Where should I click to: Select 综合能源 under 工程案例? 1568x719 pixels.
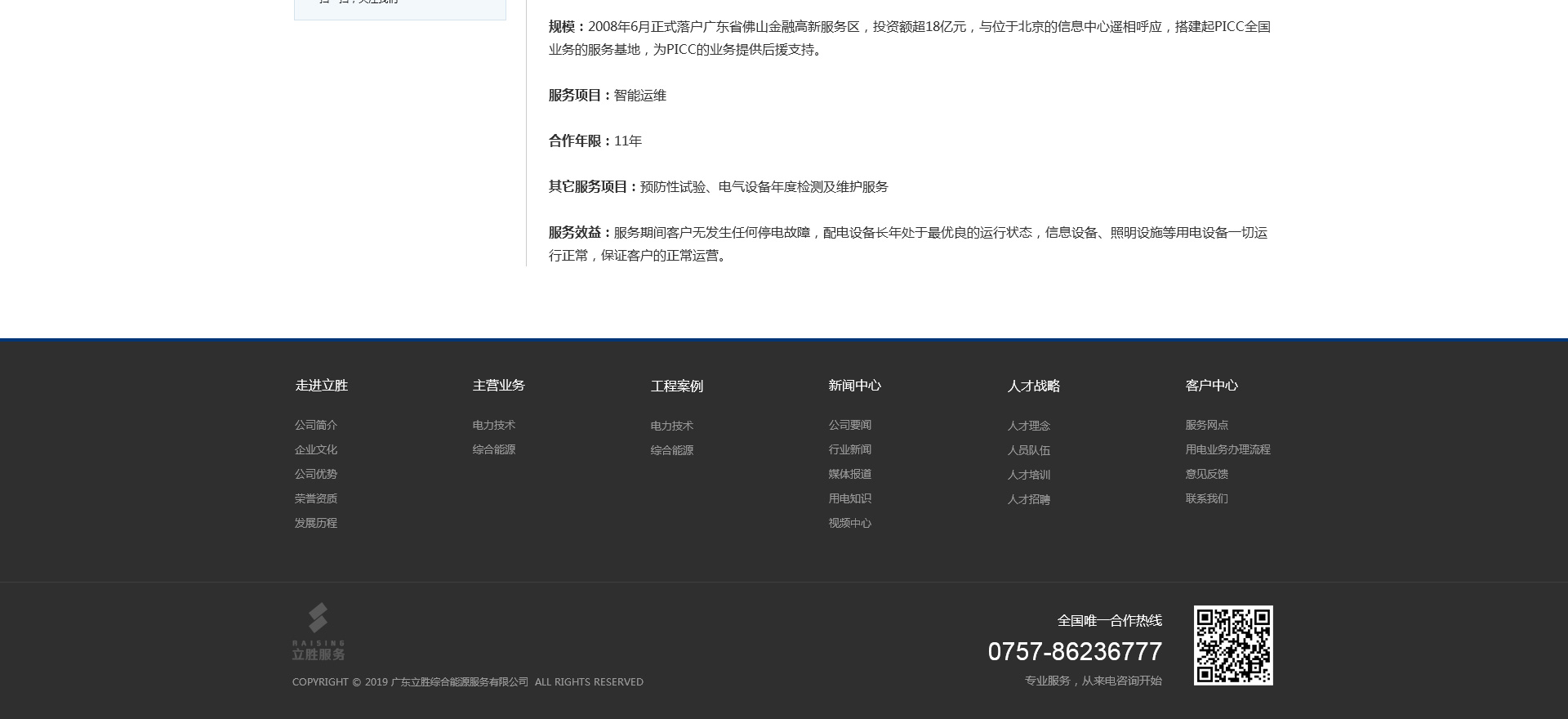[672, 450]
